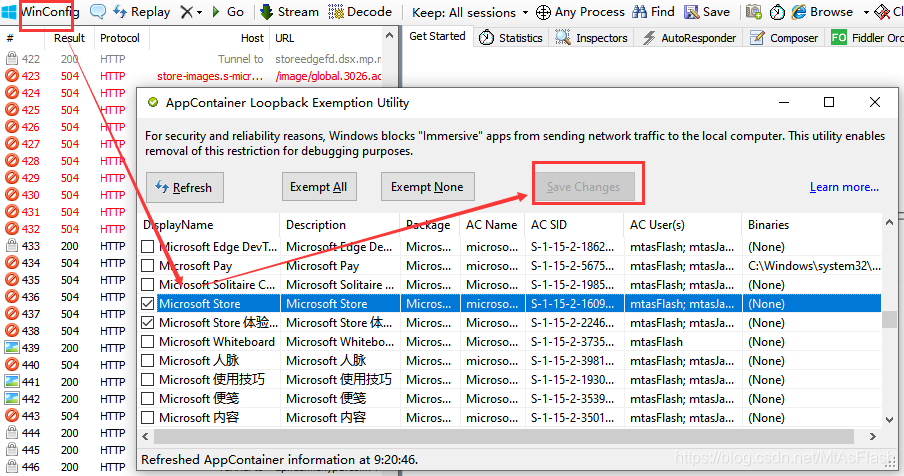904x476 pixels.
Task: Toggle Stream mode
Action: coord(289,12)
